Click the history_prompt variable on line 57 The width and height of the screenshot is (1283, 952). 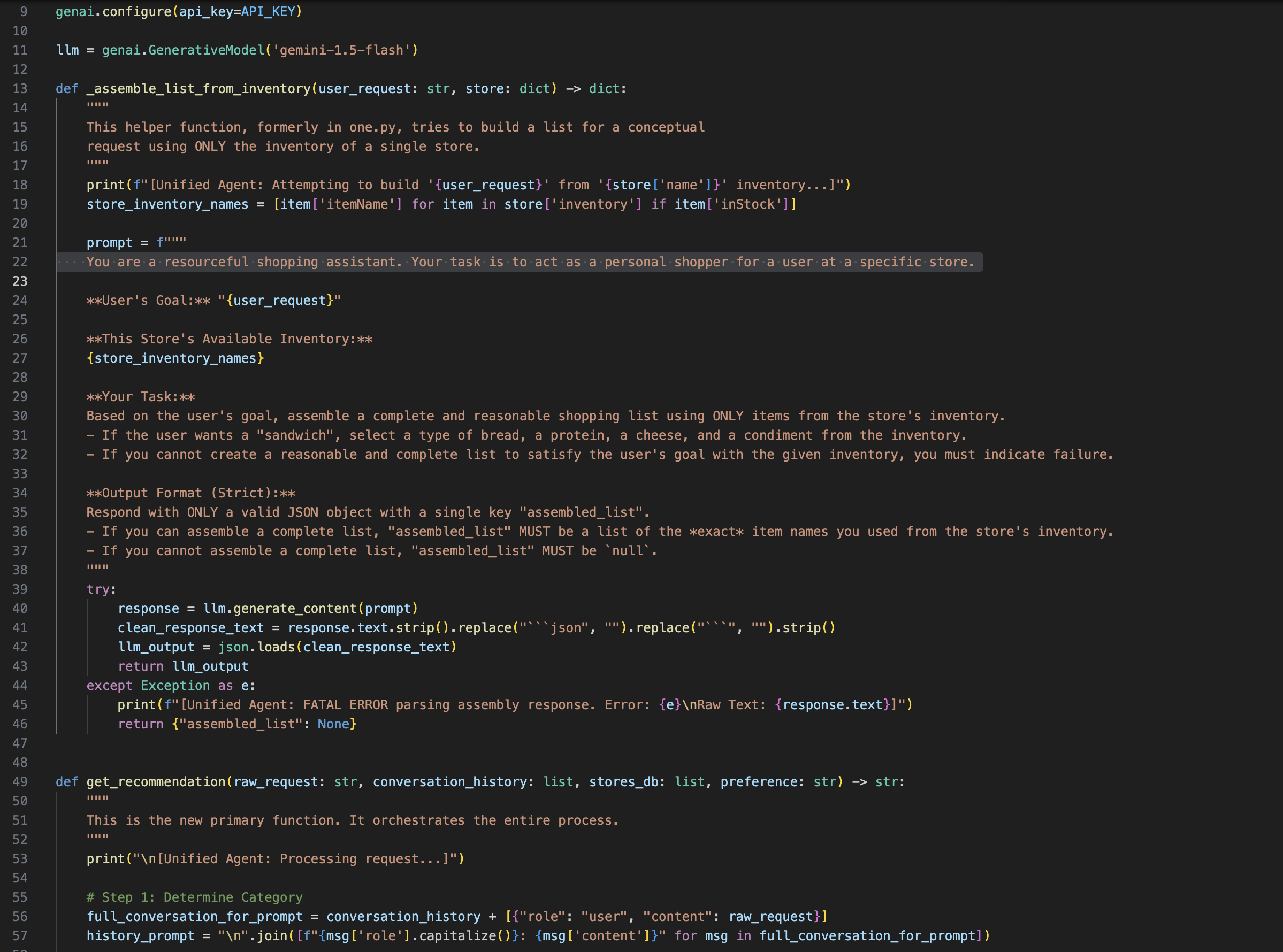[140, 936]
